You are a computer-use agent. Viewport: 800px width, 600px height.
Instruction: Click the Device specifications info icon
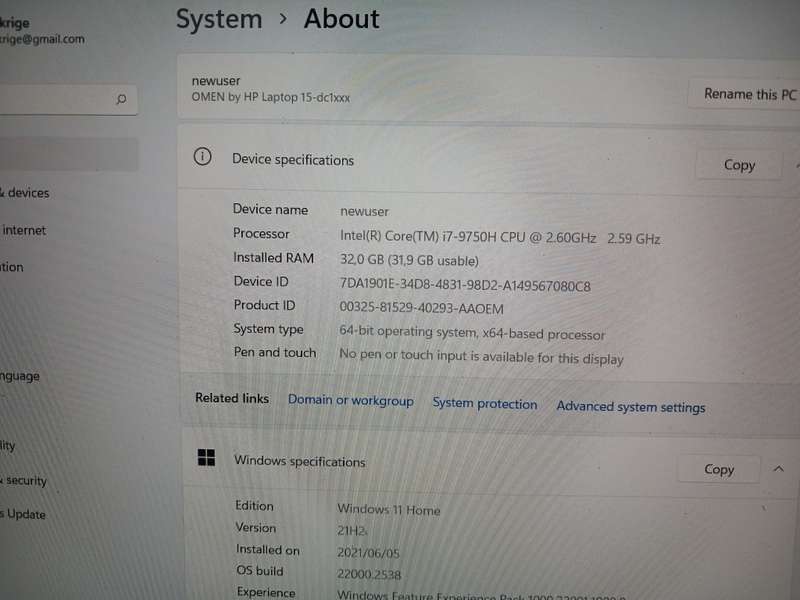[203, 156]
